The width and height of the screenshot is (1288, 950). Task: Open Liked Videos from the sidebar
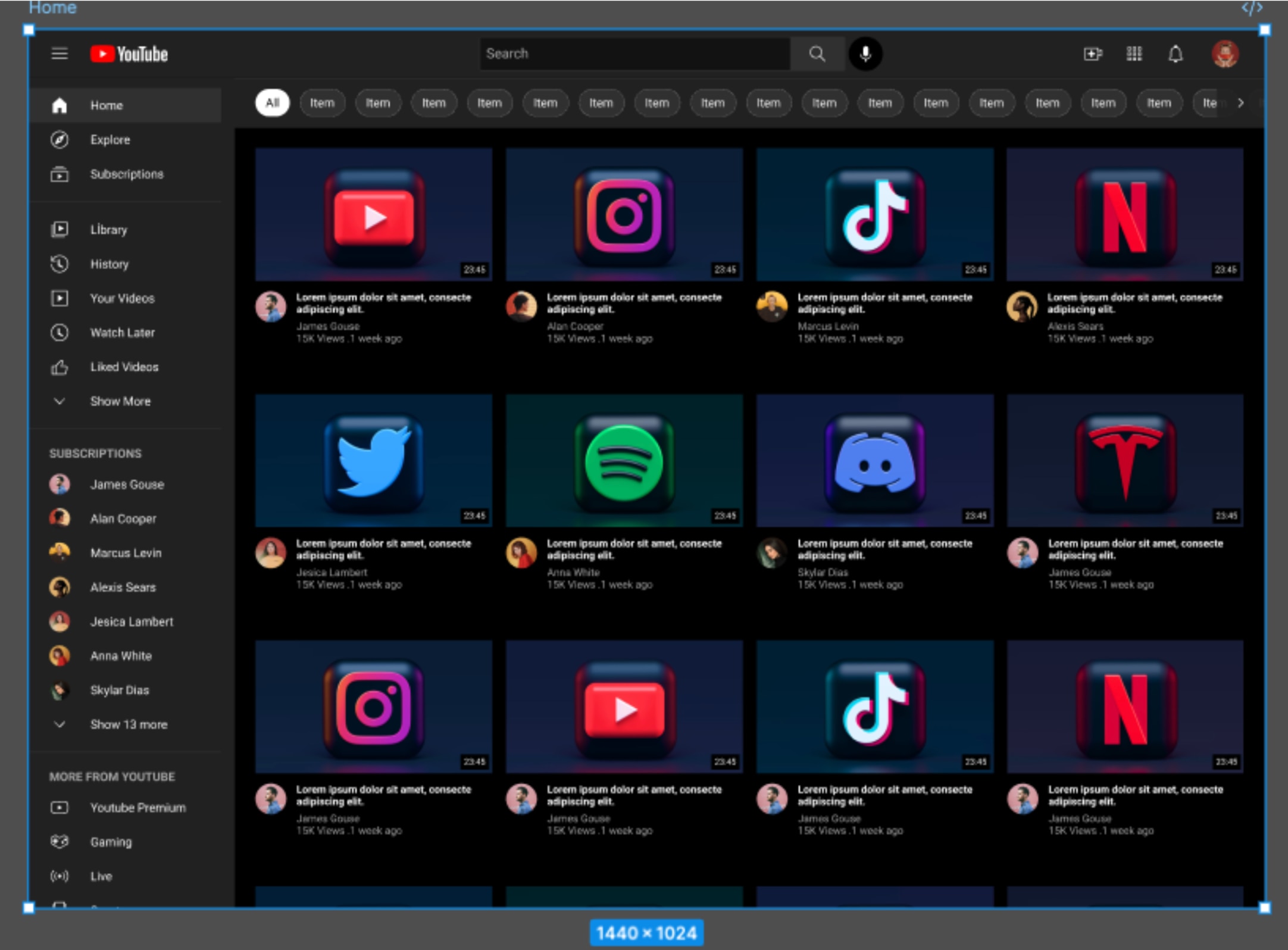(x=124, y=367)
